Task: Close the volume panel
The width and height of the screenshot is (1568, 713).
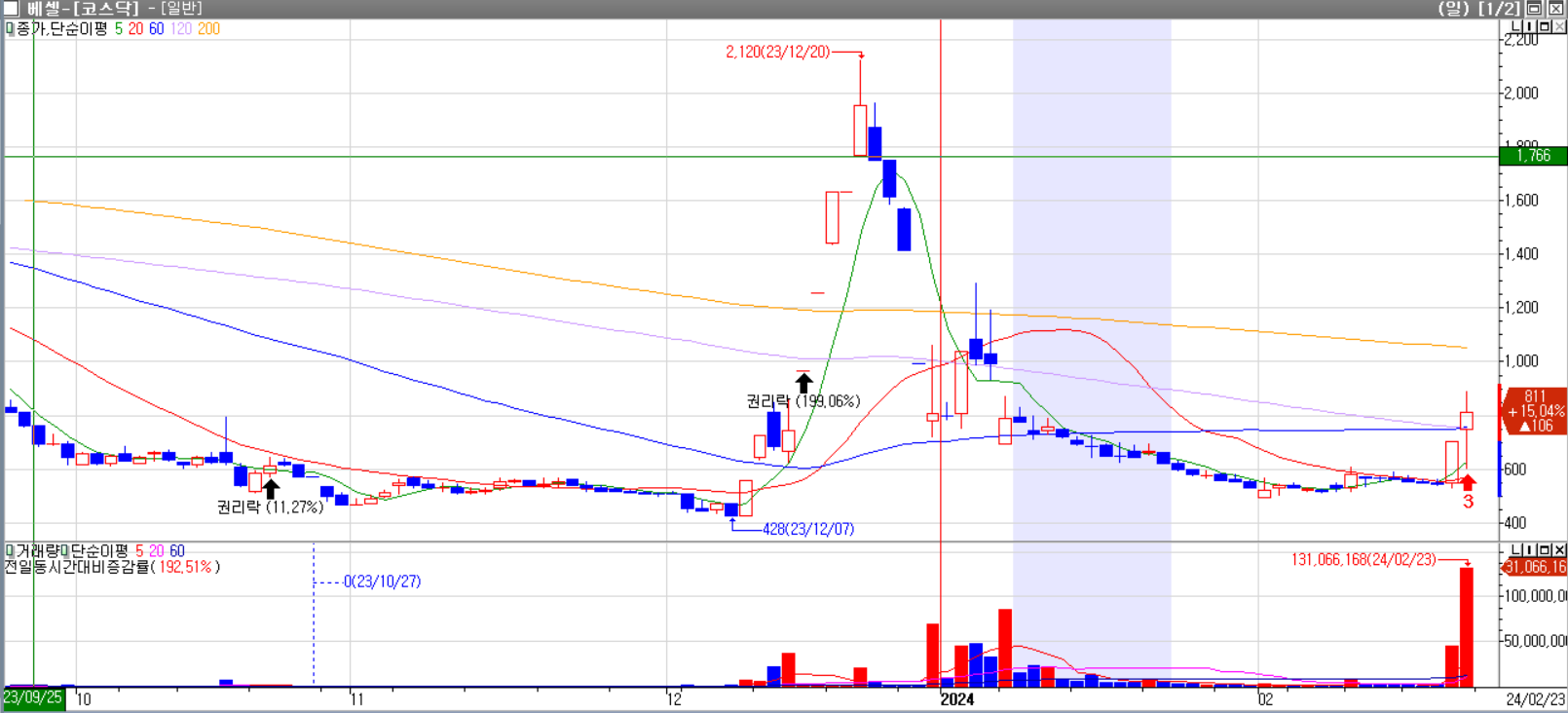Action: click(x=1559, y=550)
